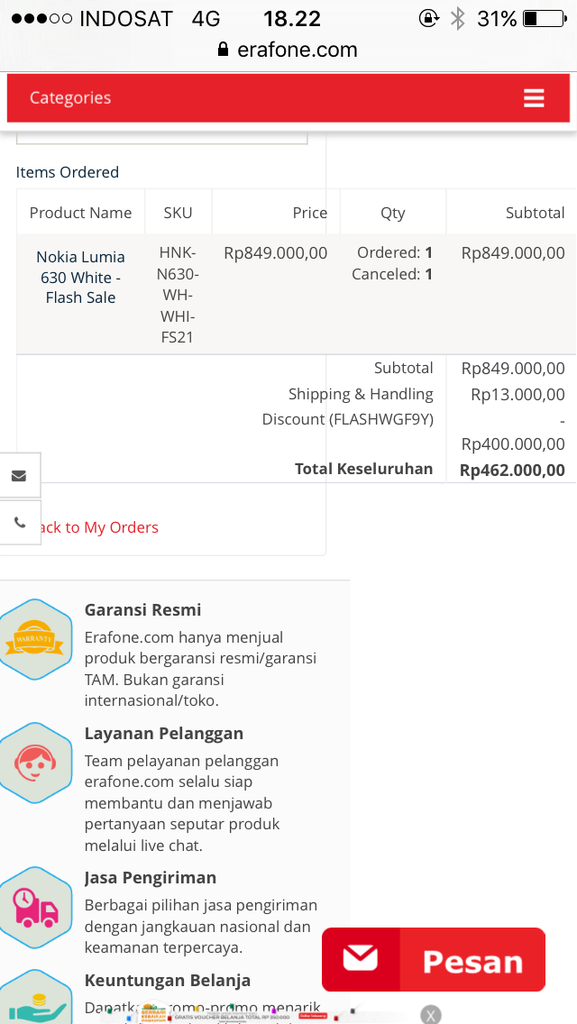
Task: Select the Garansi Resmi heading
Action: [143, 610]
